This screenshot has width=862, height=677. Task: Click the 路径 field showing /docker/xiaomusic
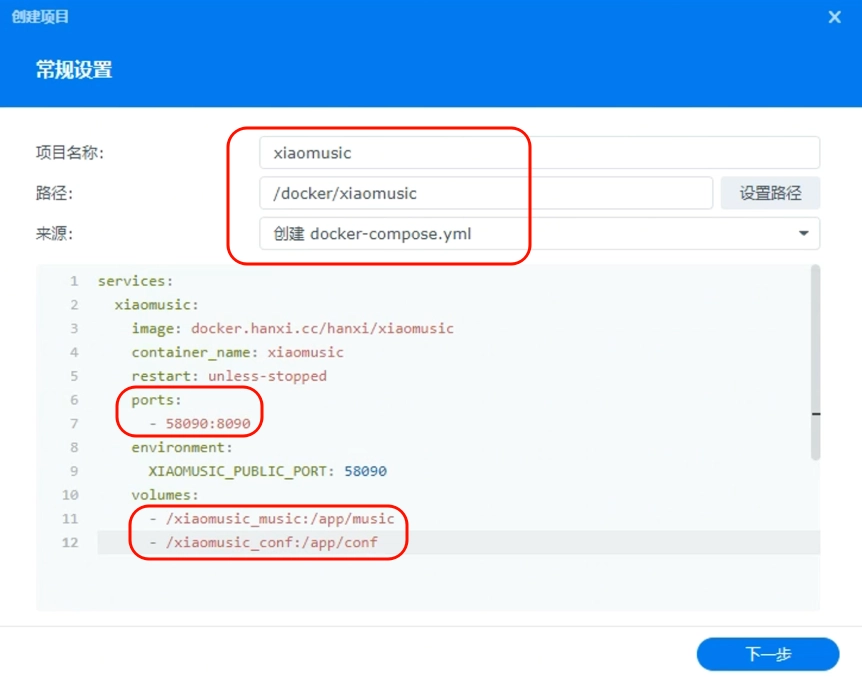[x=486, y=193]
